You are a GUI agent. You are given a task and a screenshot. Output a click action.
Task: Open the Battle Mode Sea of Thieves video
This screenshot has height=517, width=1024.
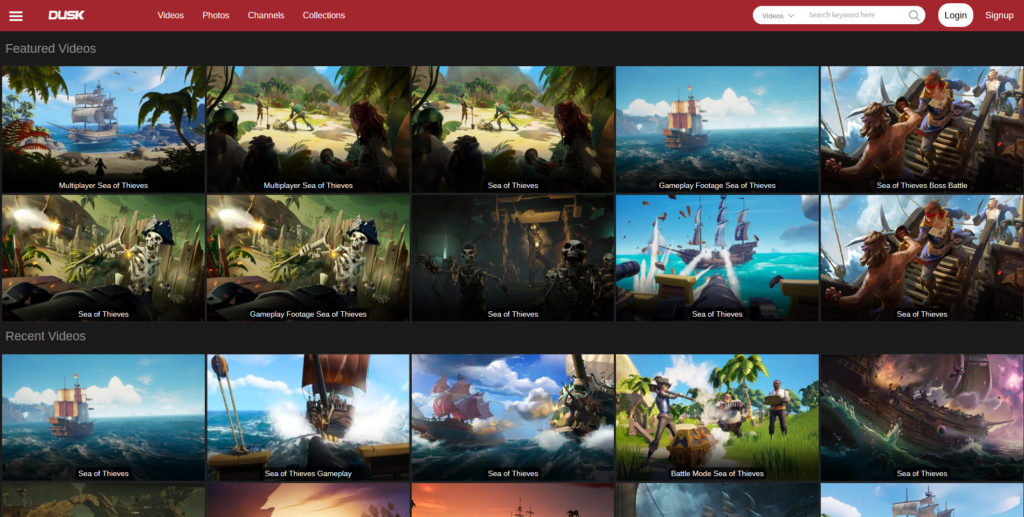(717, 418)
